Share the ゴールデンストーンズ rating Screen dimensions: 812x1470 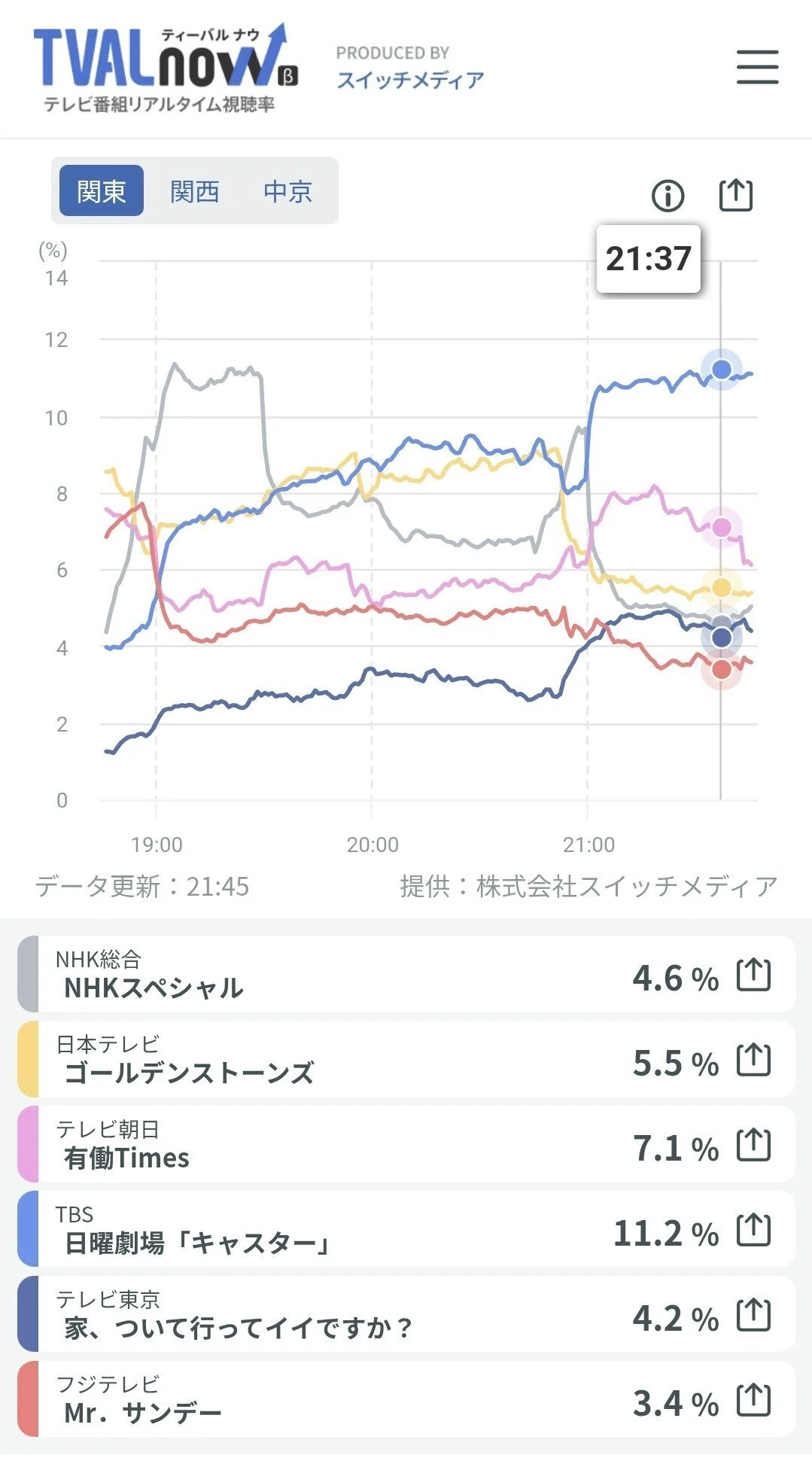pyautogui.click(x=753, y=1060)
